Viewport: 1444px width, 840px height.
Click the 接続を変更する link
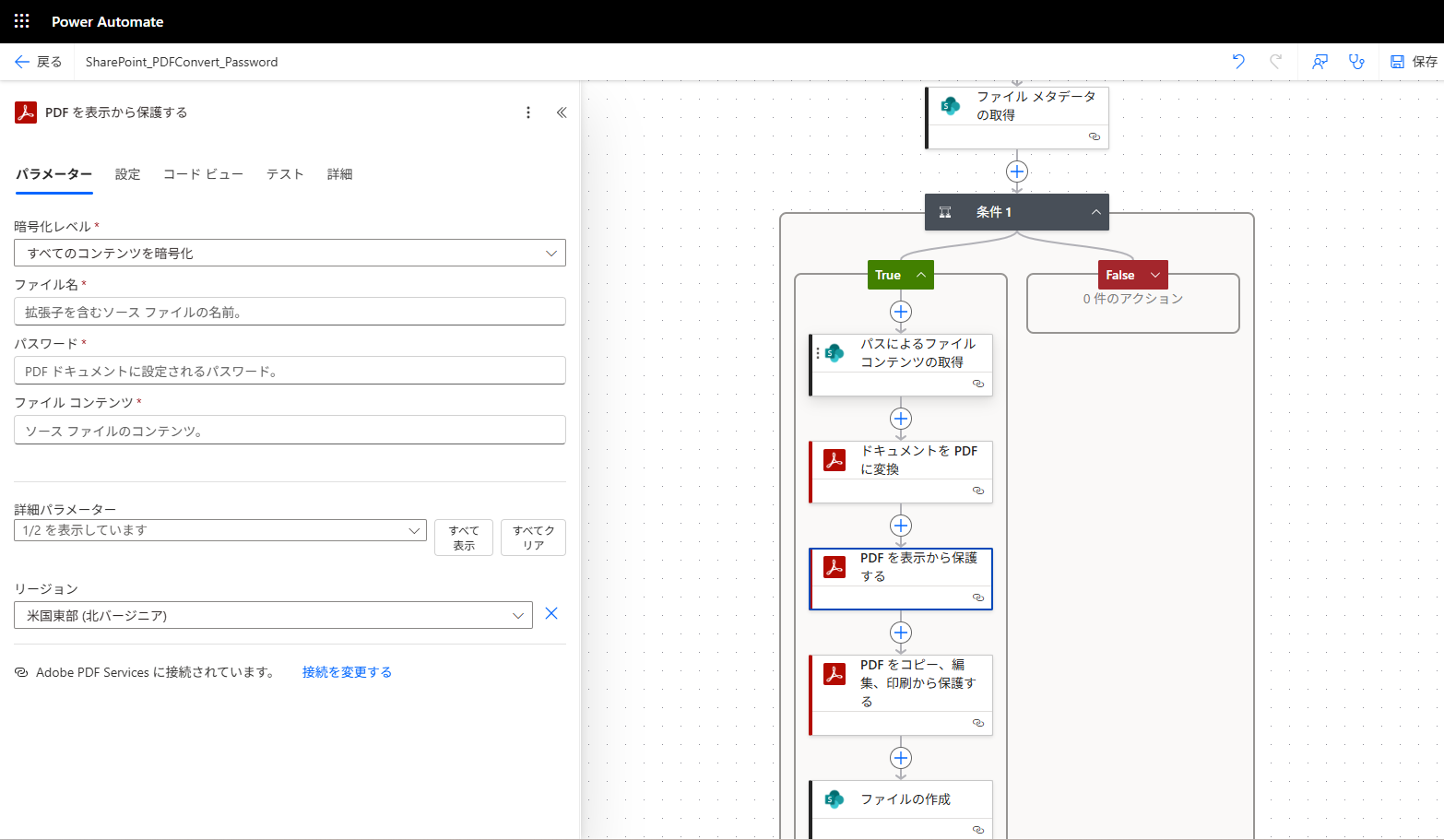tap(347, 672)
